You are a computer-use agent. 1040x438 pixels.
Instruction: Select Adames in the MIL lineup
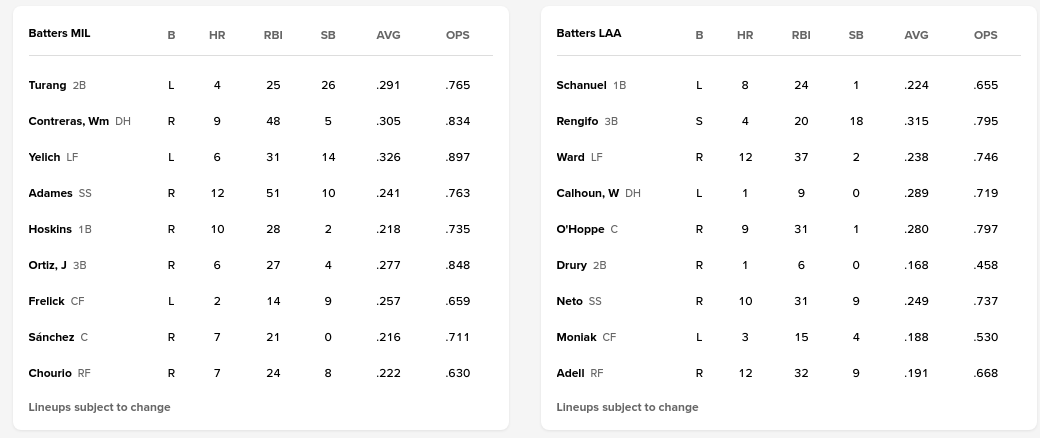tap(50, 193)
